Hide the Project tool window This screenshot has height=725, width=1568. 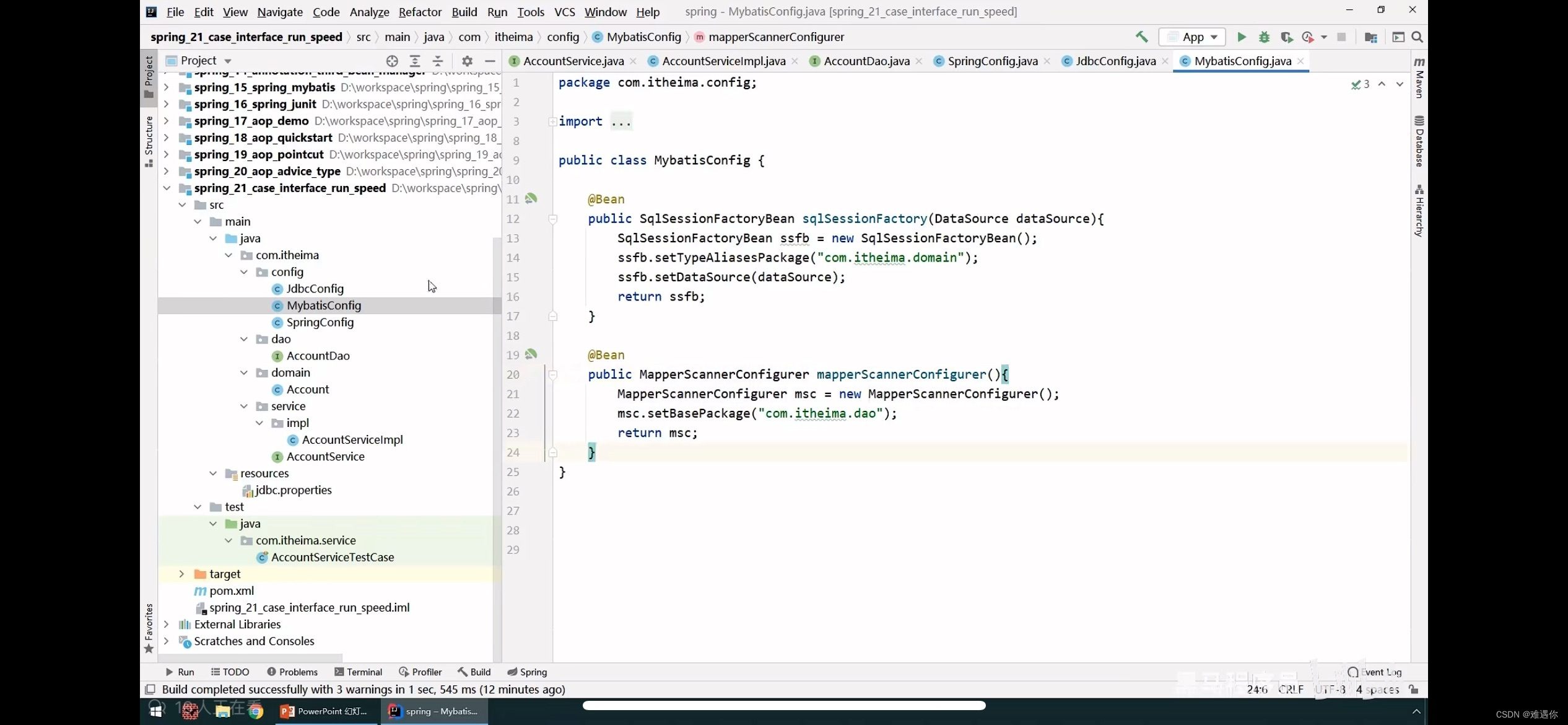click(x=490, y=61)
